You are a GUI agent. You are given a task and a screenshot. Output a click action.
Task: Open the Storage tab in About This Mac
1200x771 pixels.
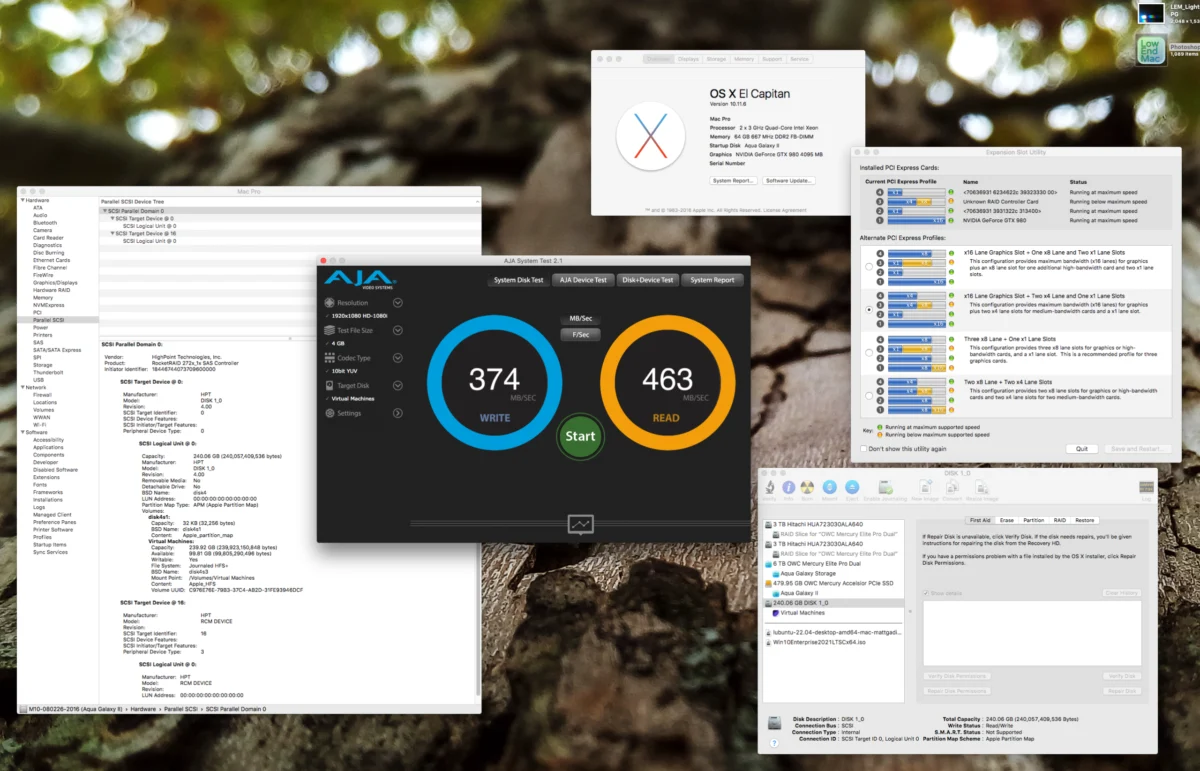pyautogui.click(x=716, y=59)
